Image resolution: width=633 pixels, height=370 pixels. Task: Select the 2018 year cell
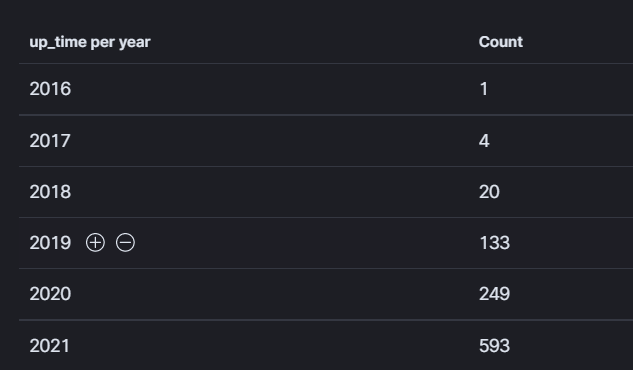[x=50, y=192]
